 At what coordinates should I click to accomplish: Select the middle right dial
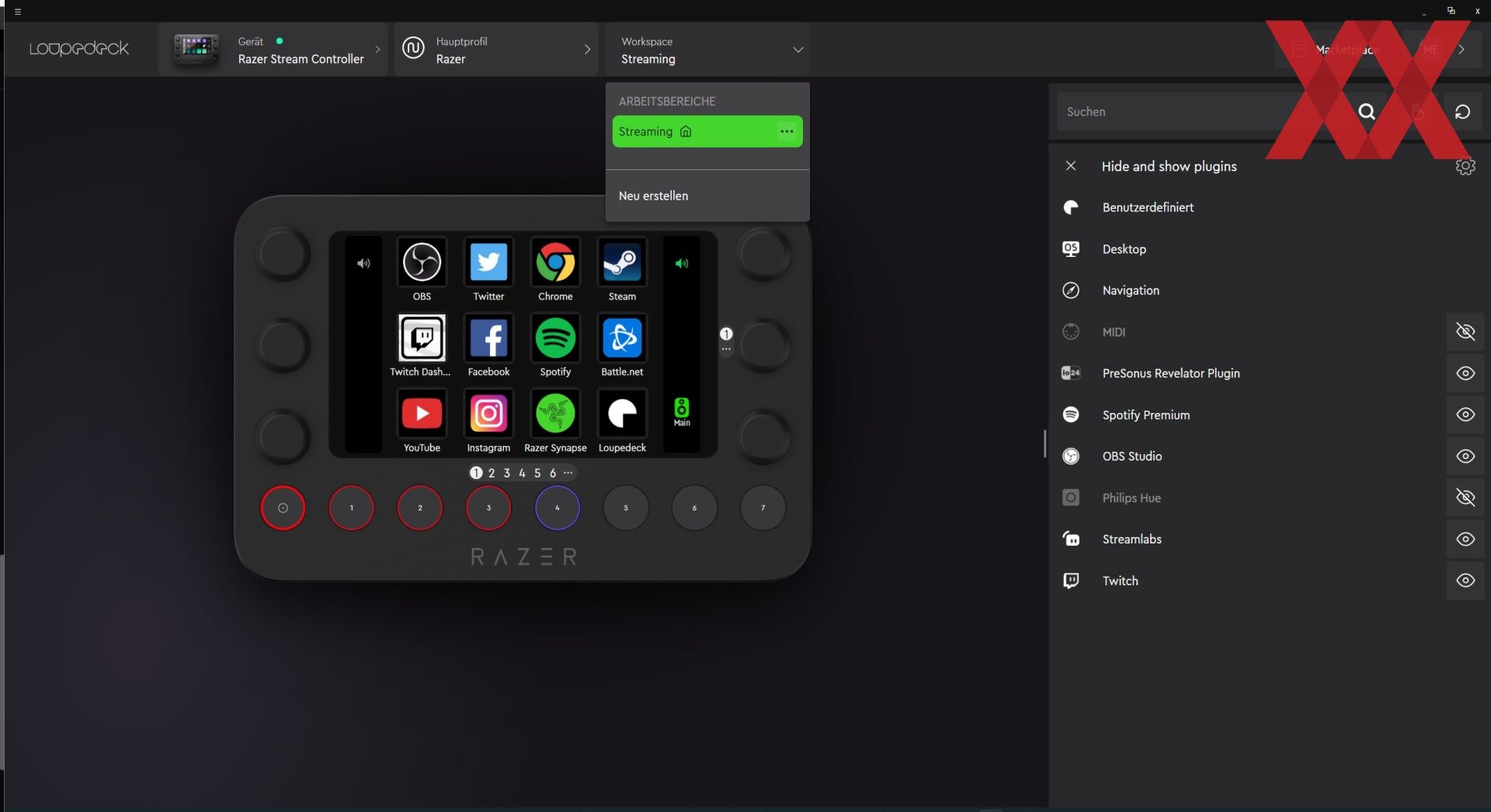[764, 345]
